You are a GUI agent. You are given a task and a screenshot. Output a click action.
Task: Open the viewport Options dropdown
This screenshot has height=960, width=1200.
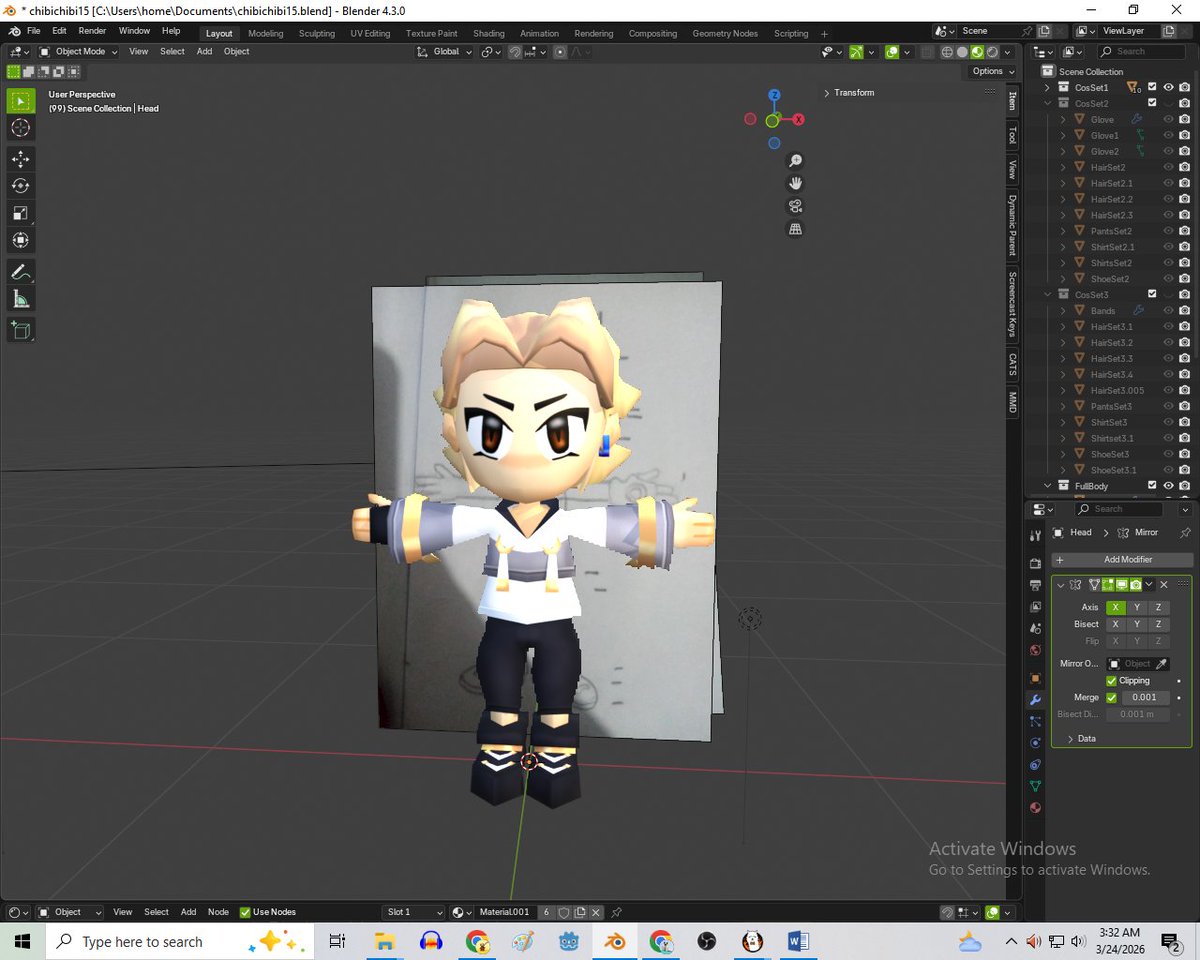point(992,71)
